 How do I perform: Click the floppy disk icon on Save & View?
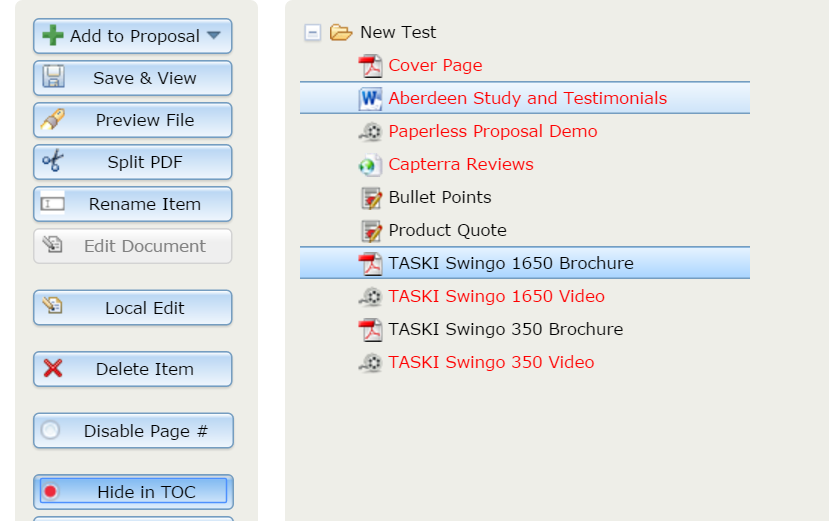click(x=53, y=77)
